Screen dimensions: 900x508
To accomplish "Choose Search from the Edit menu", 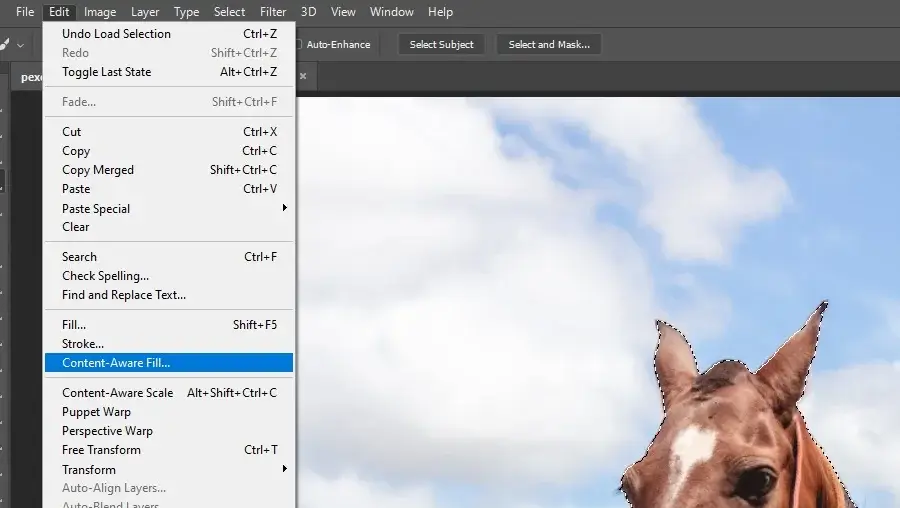I will 169,257.
